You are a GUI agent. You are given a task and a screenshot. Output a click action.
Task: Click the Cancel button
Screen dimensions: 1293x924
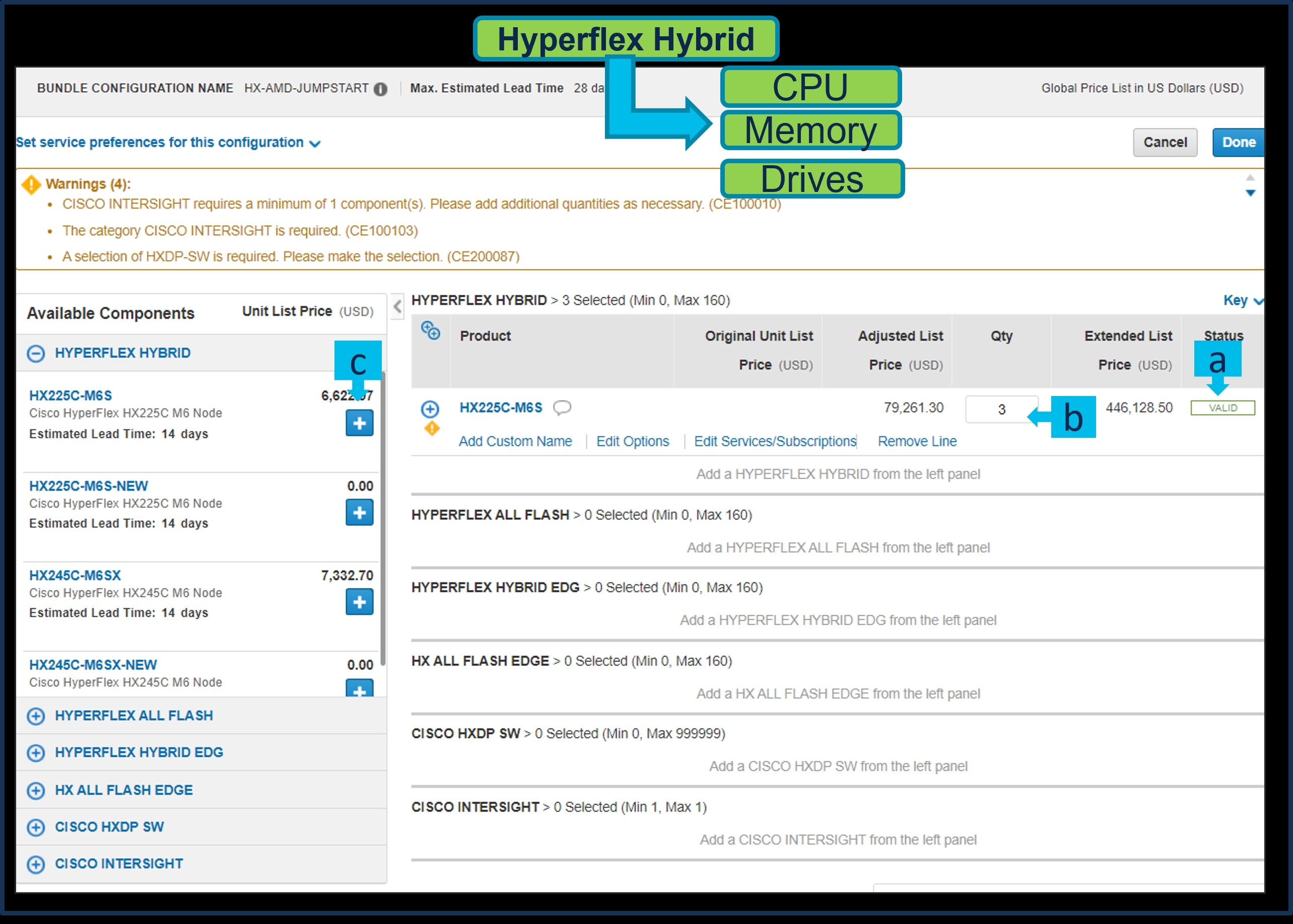coord(1165,142)
